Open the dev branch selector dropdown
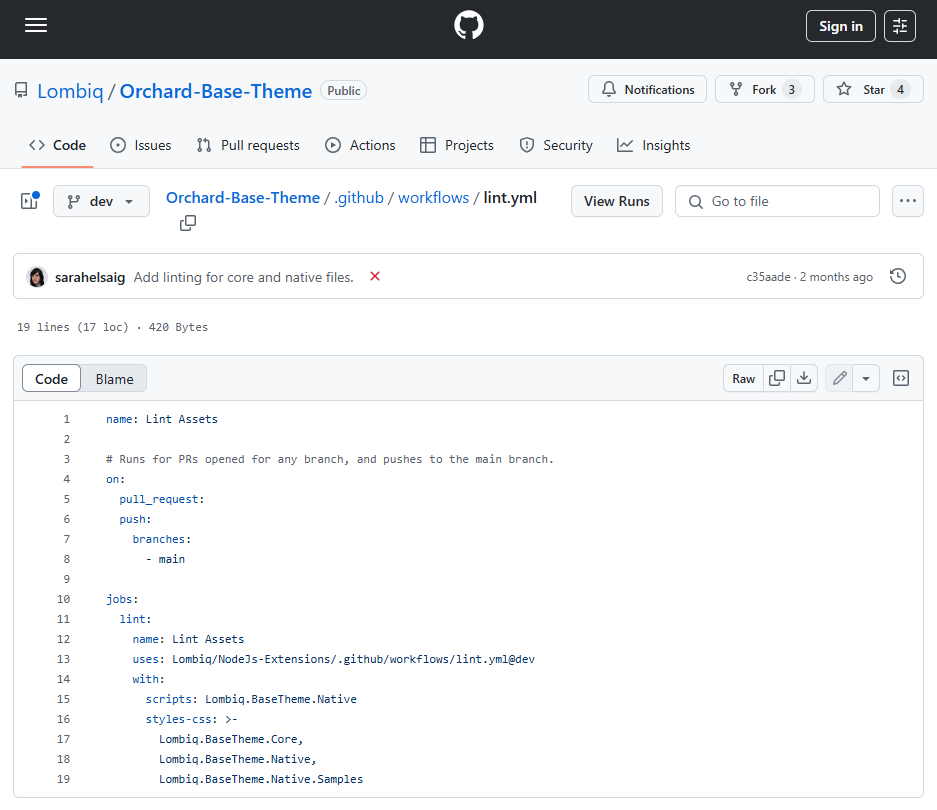Image resolution: width=937 pixels, height=810 pixels. 101,201
